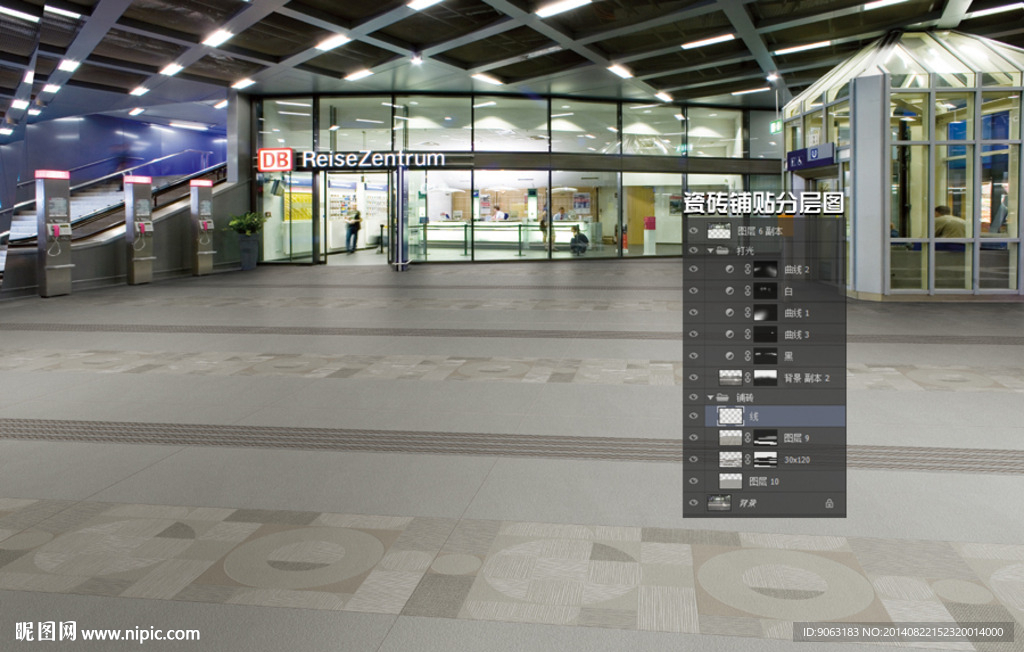This screenshot has height=652, width=1024.
Task: Click the 背景 layer thumbnail
Action: [x=719, y=503]
